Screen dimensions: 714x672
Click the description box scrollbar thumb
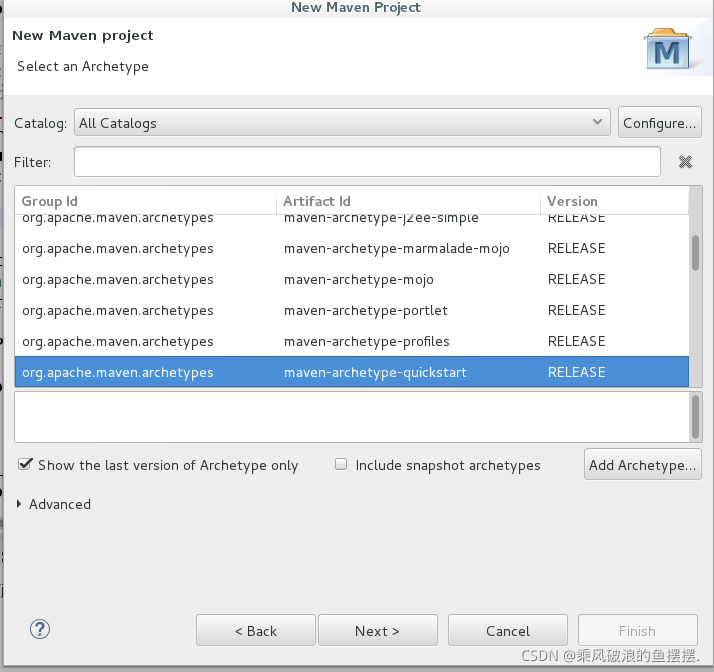point(695,417)
